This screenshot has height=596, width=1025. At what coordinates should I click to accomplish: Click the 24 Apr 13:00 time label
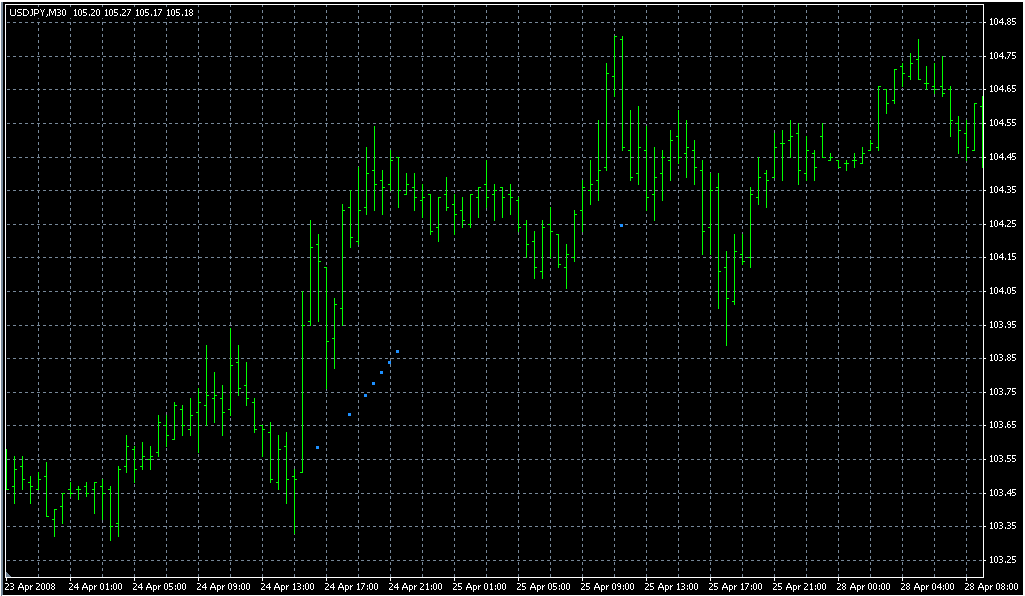pyautogui.click(x=286, y=586)
